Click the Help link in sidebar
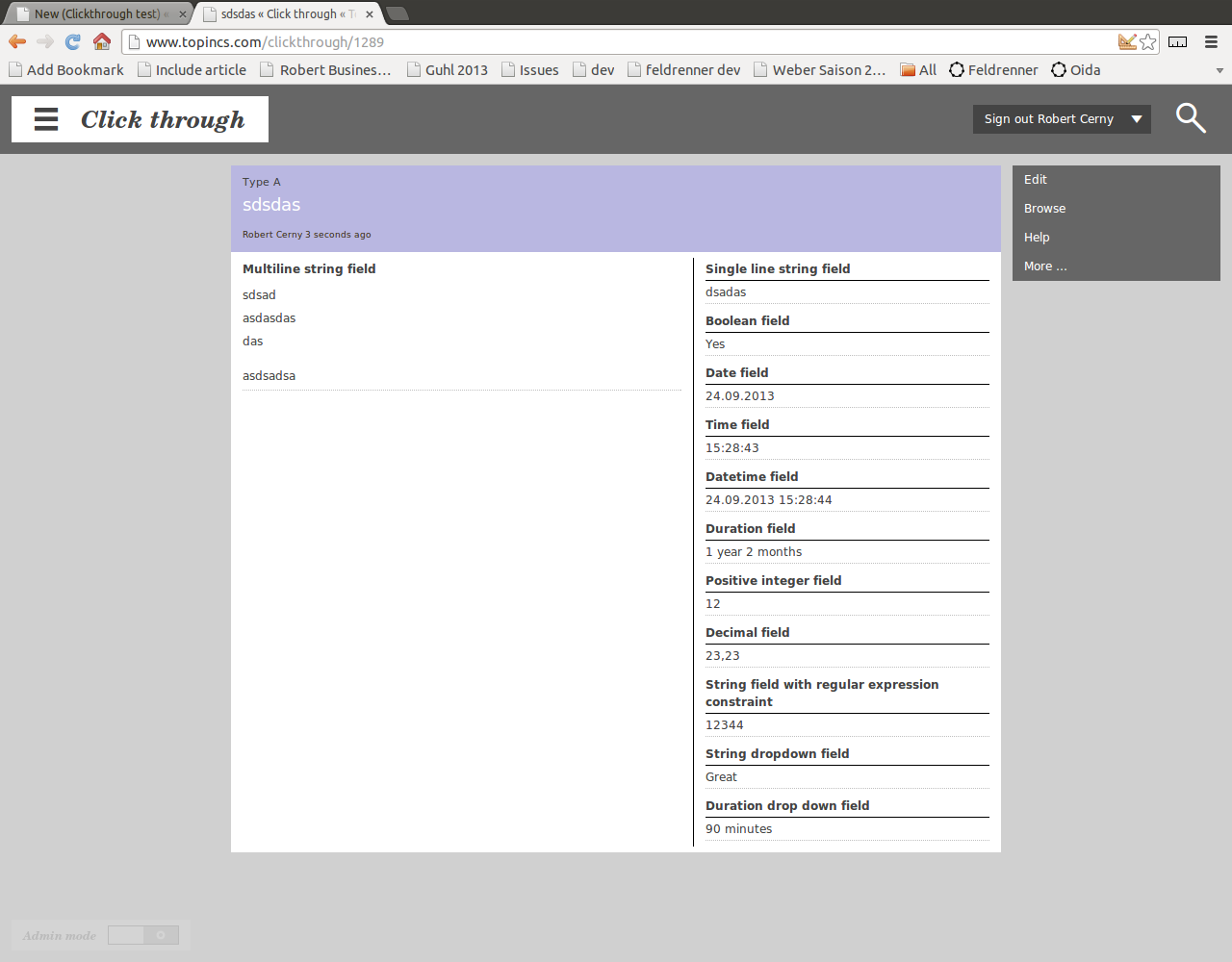Viewport: 1232px width, 962px height. coord(1037,238)
